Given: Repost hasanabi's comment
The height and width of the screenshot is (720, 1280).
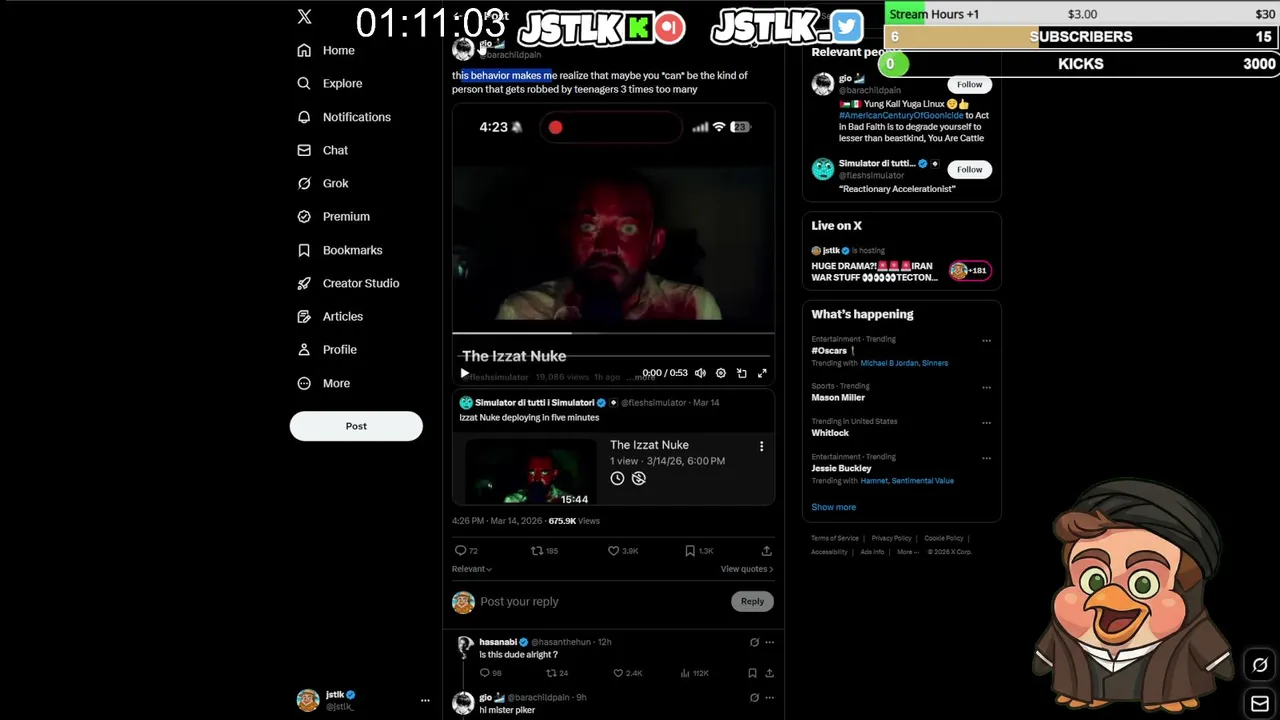Looking at the screenshot, I should point(557,673).
